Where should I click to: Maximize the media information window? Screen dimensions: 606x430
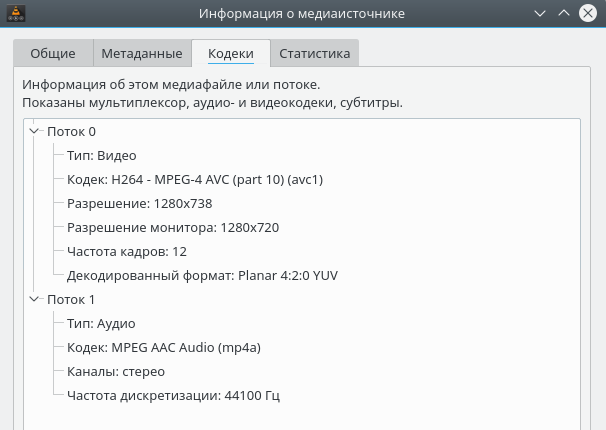[x=564, y=14]
